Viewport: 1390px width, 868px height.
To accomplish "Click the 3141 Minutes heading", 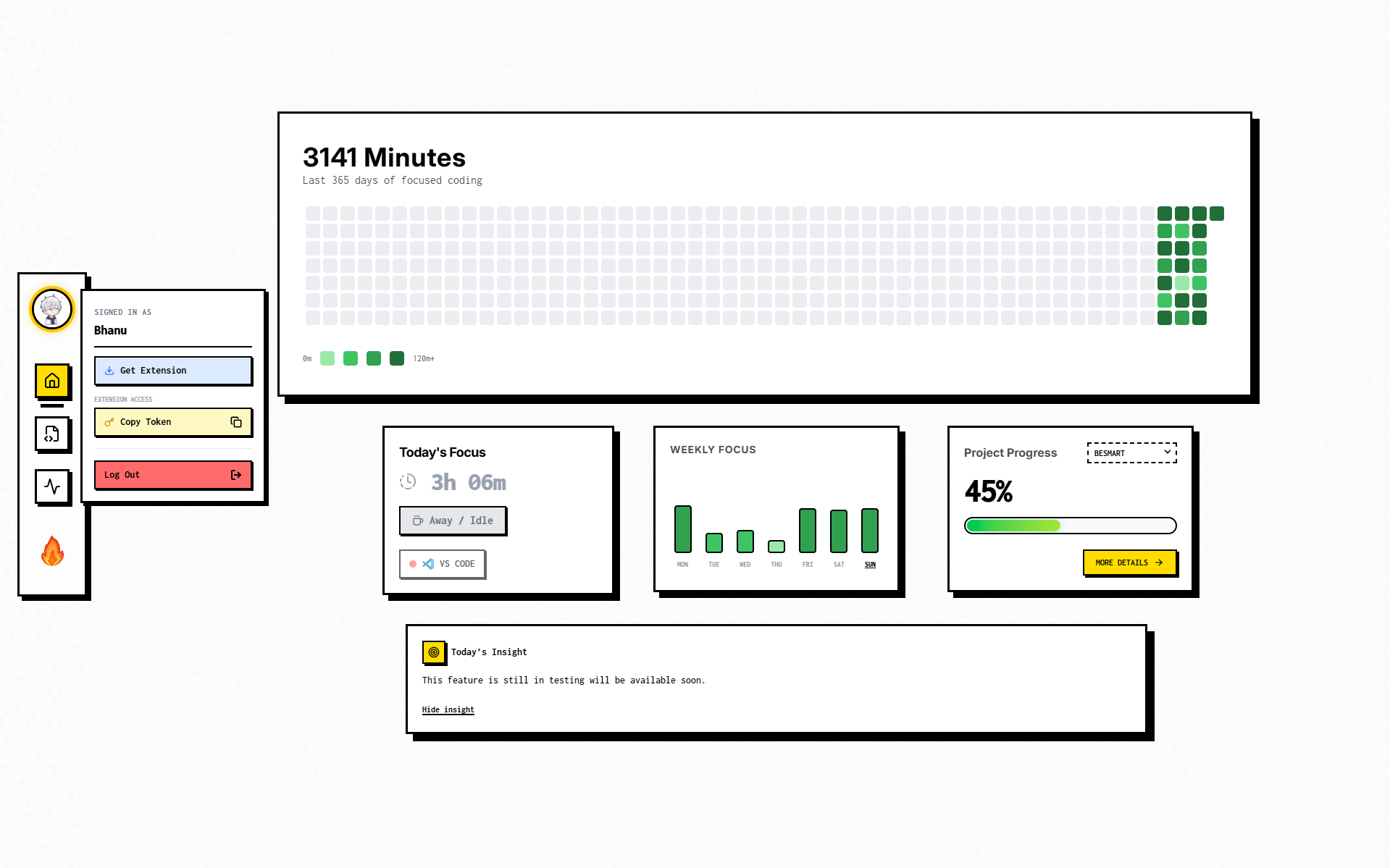I will pos(384,157).
